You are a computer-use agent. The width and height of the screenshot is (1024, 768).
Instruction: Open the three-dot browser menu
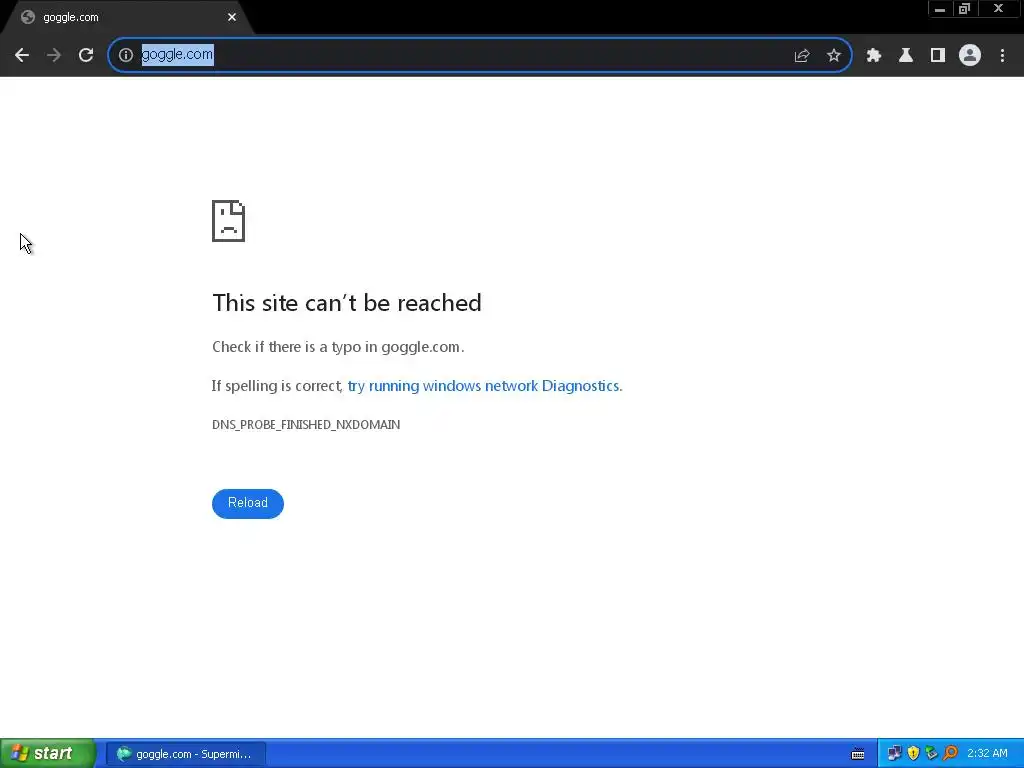1002,56
